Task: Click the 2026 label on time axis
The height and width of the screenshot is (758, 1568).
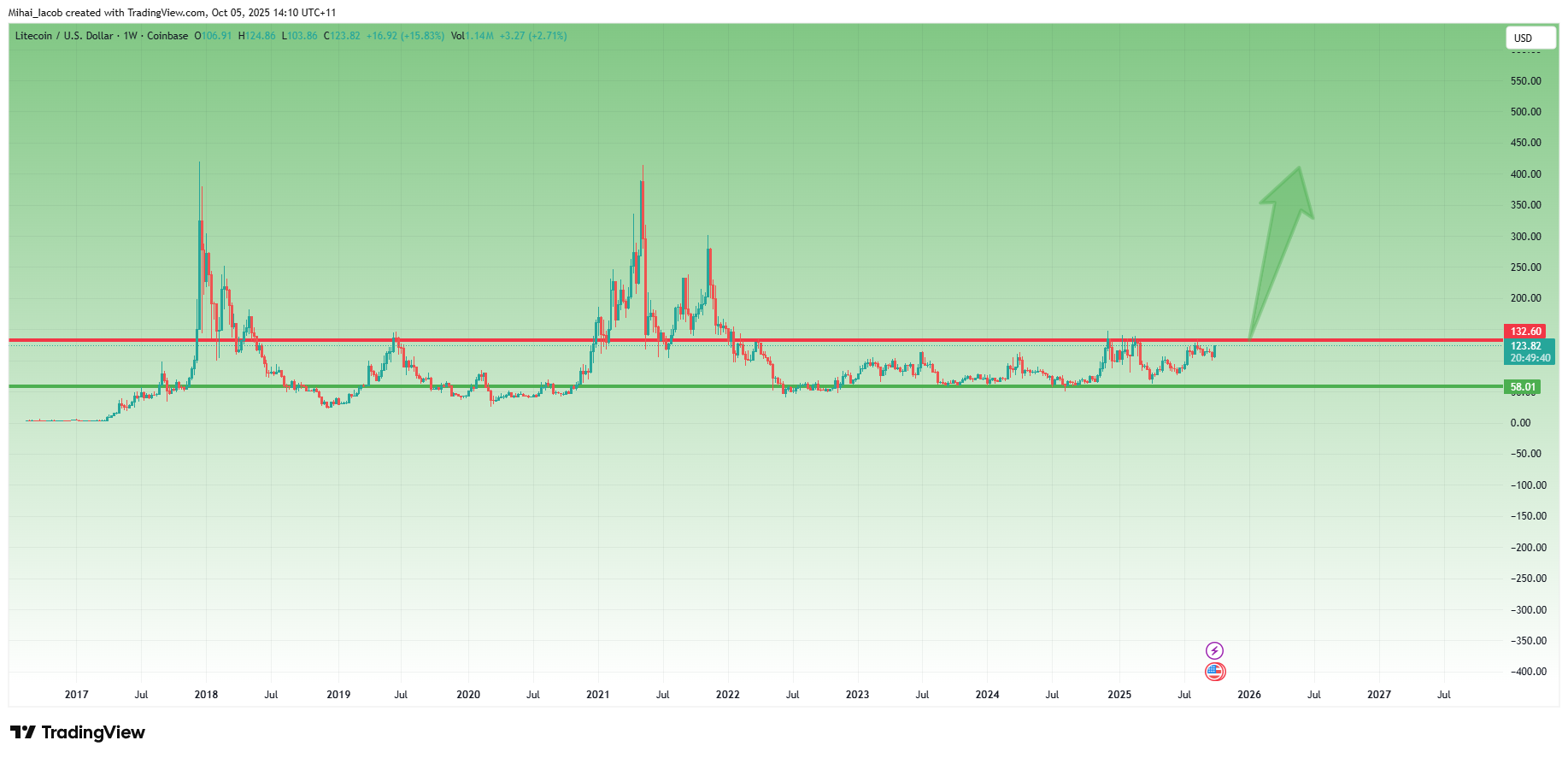Action: (x=1248, y=695)
